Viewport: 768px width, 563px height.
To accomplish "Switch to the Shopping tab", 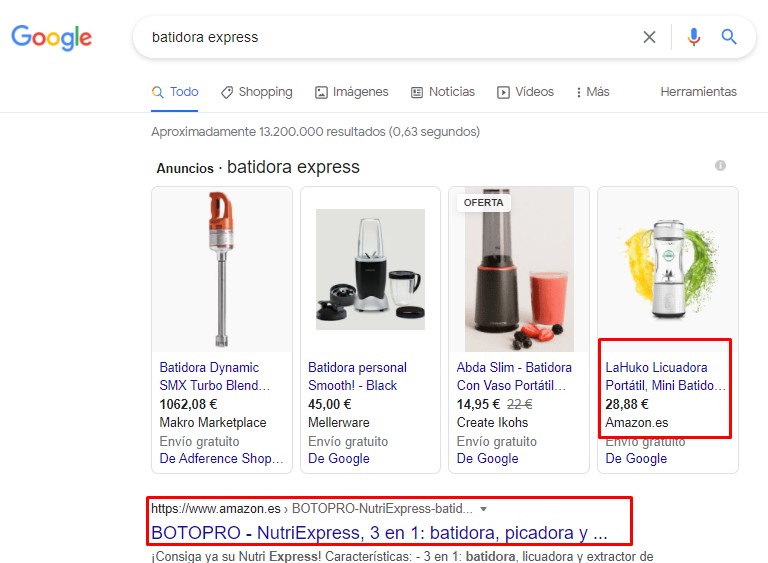I will pos(257,92).
